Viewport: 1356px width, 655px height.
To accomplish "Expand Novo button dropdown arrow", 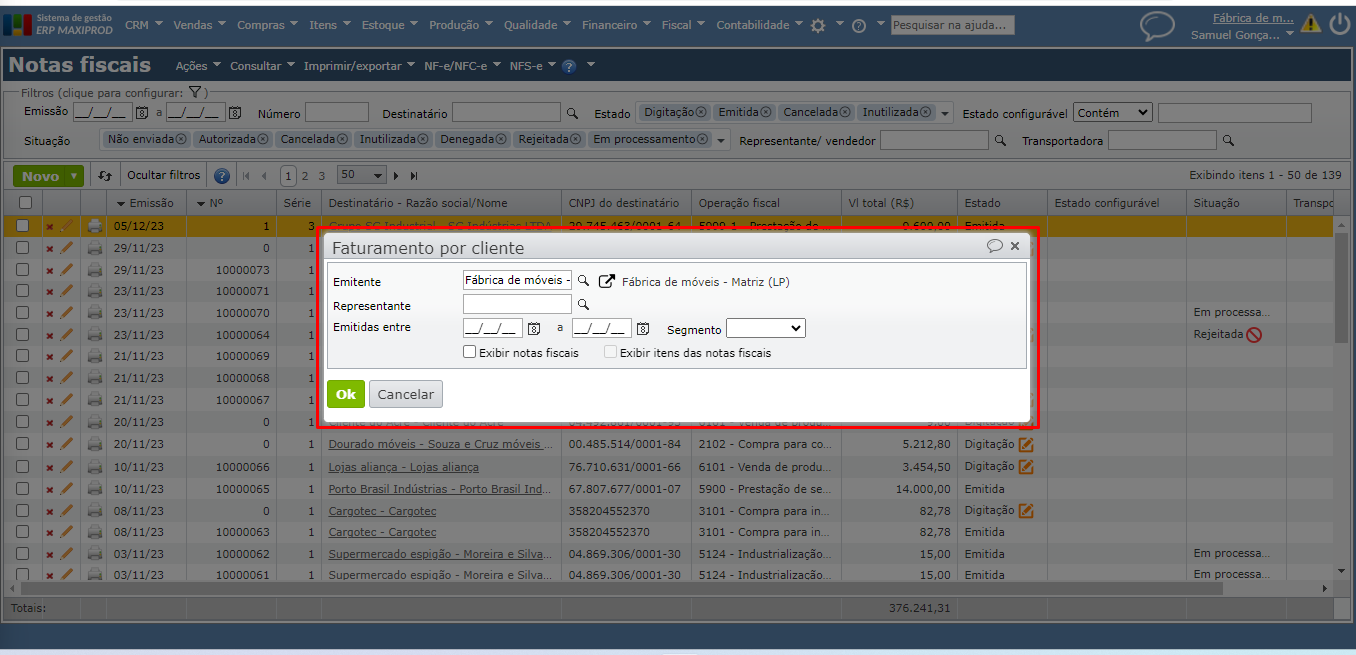I will (73, 176).
